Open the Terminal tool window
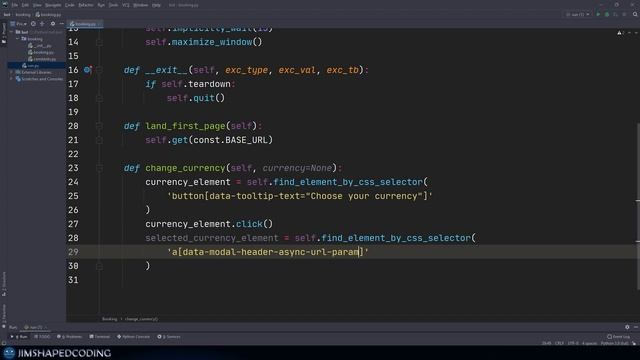Image resolution: width=640 pixels, height=360 pixels. 100,337
